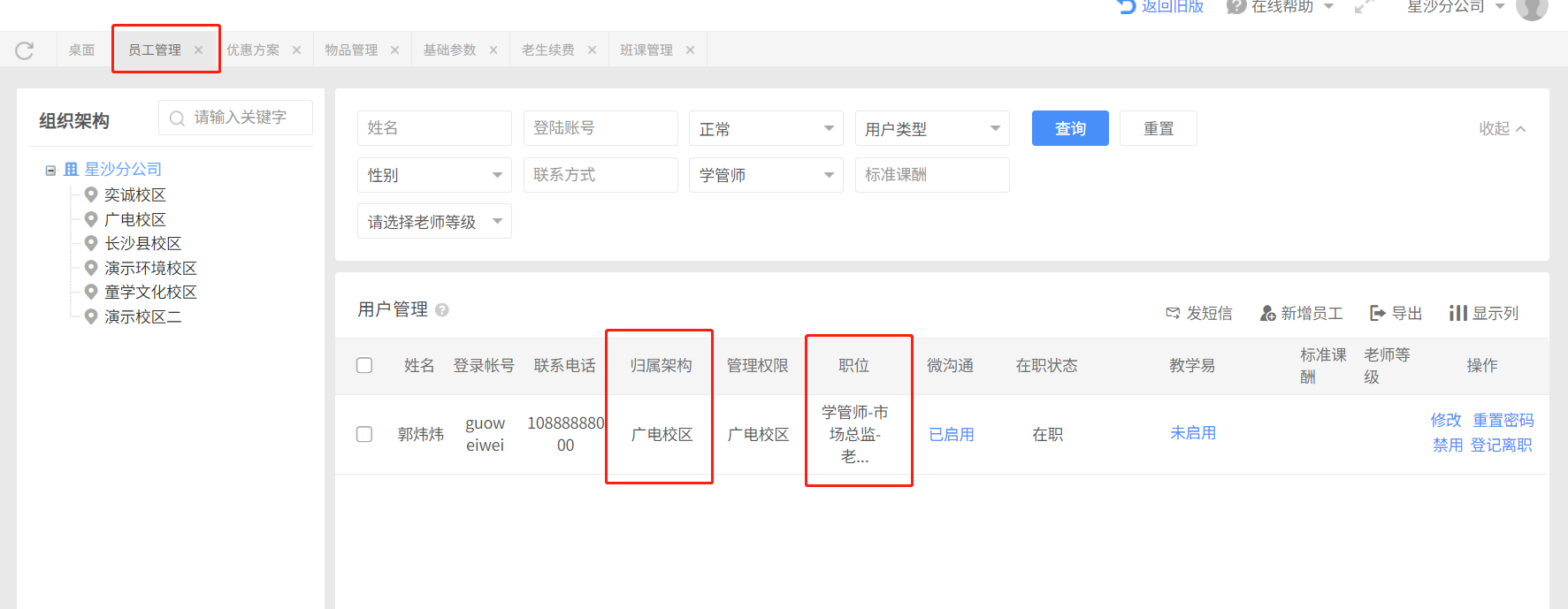Collapse filters with 收起
This screenshot has height=609, width=1568.
click(1502, 129)
